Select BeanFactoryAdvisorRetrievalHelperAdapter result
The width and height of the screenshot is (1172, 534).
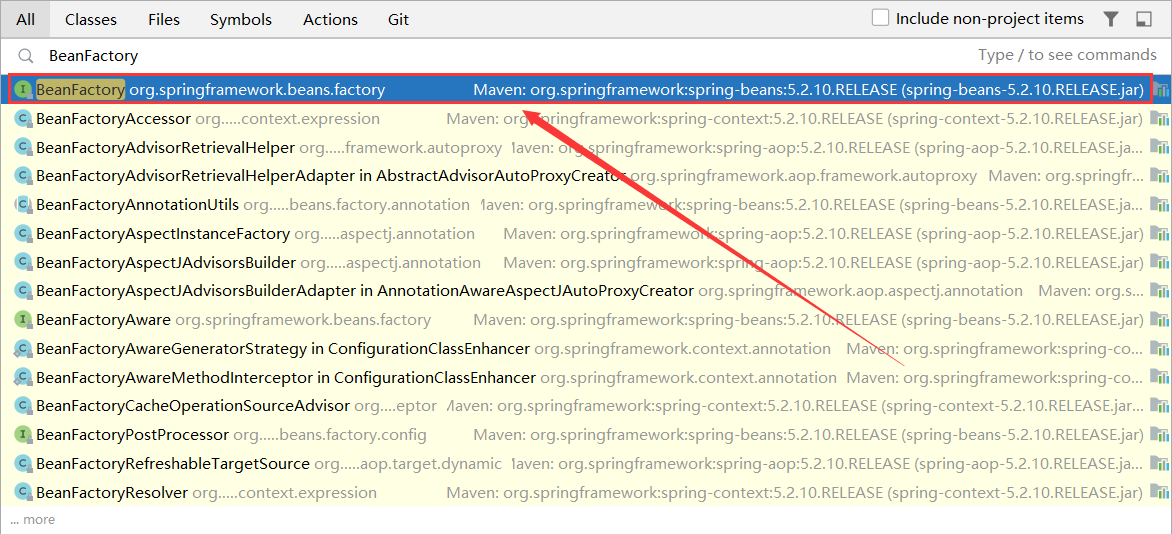click(x=586, y=176)
